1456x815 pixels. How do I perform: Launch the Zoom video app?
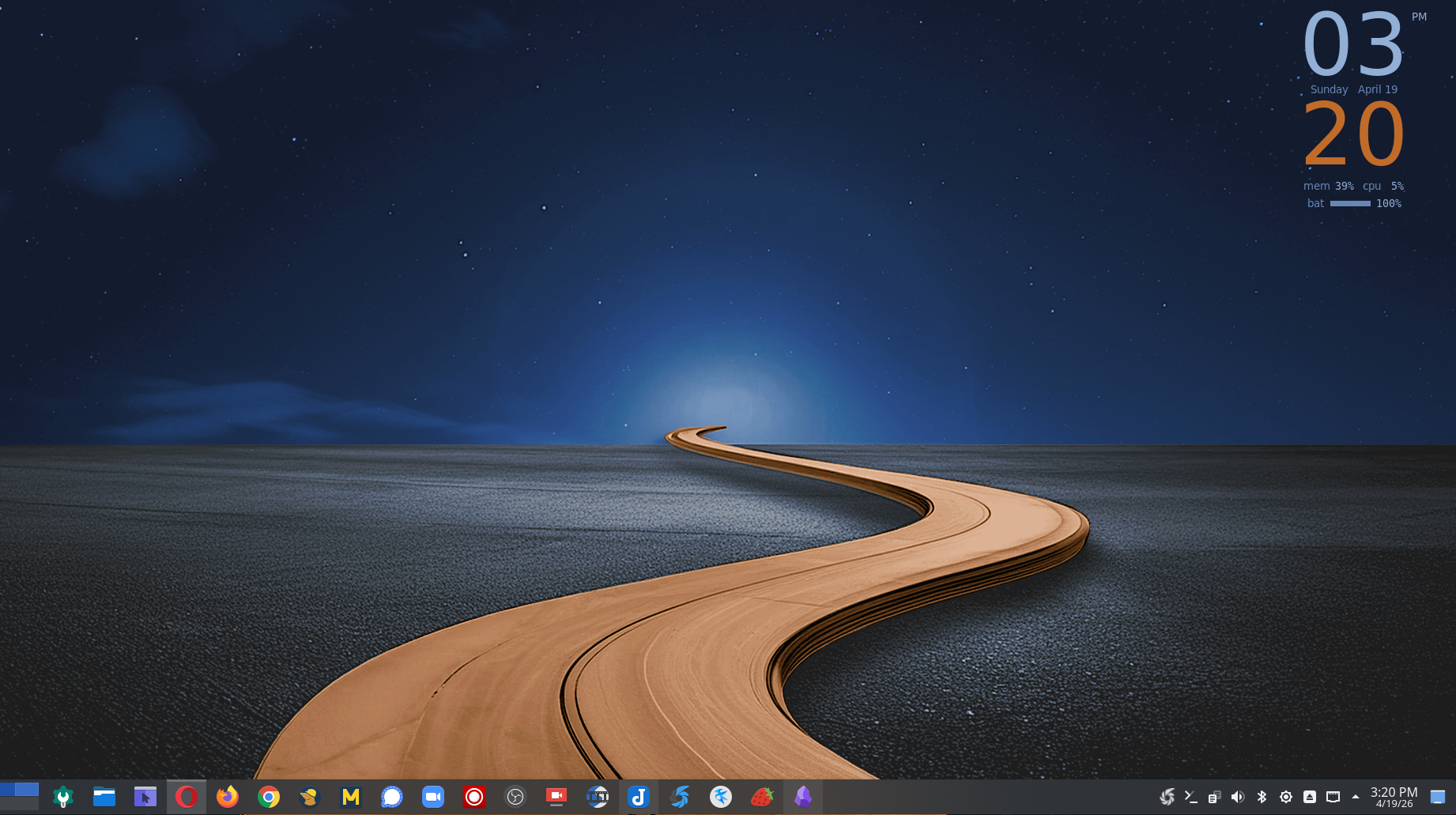[433, 797]
